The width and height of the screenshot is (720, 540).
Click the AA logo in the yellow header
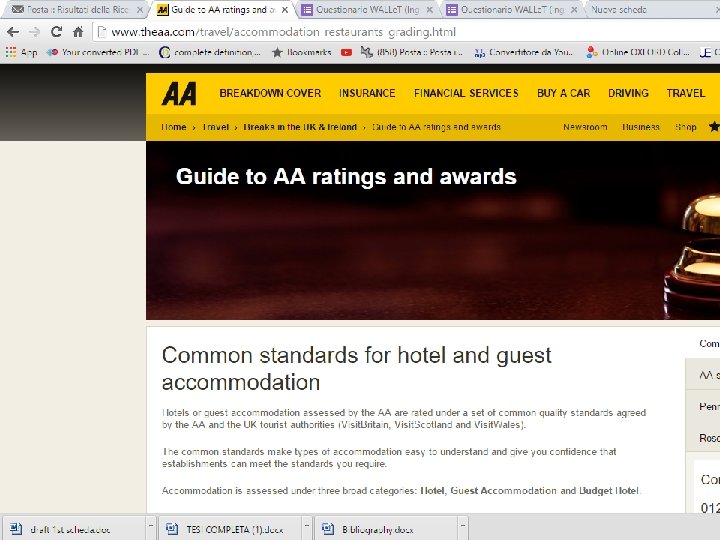179,94
